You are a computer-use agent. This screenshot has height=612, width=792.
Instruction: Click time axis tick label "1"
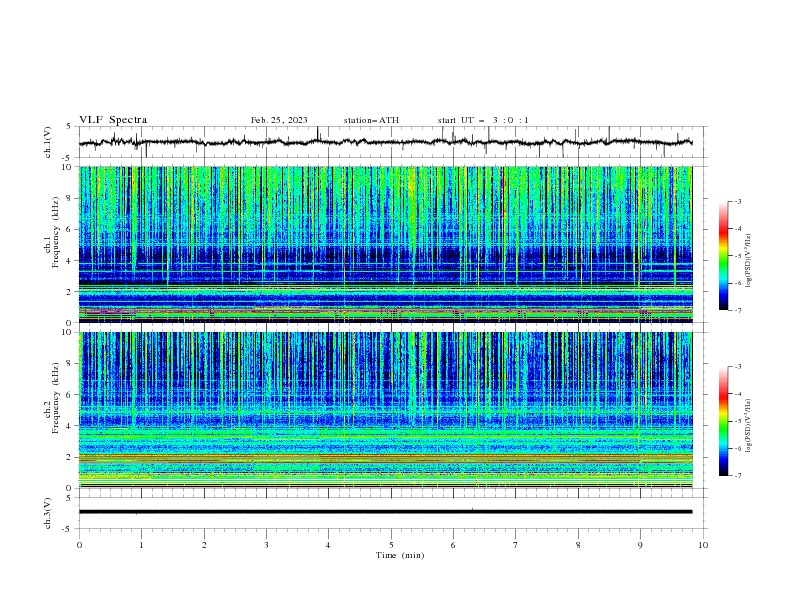click(x=142, y=545)
